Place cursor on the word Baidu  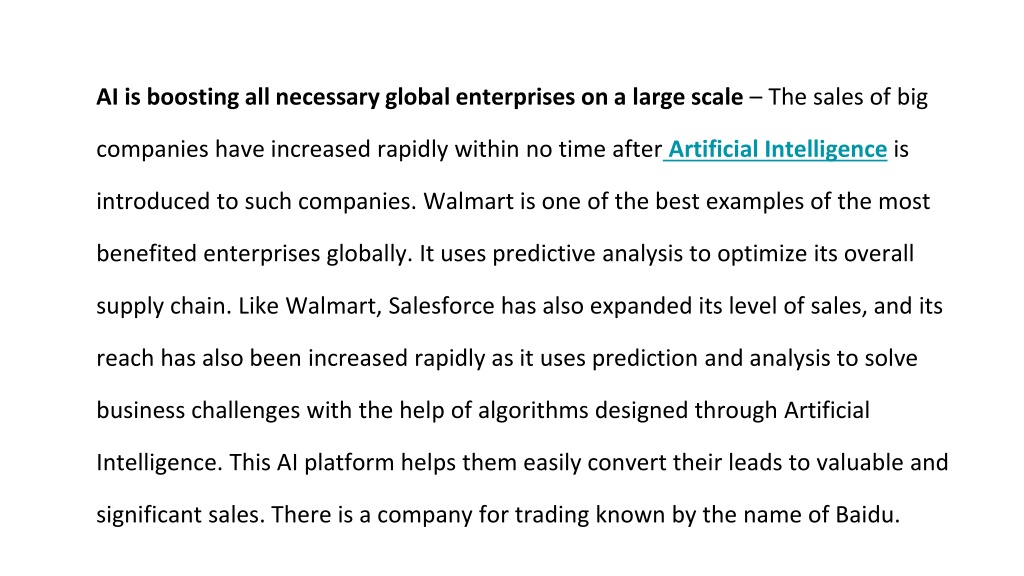pos(865,515)
